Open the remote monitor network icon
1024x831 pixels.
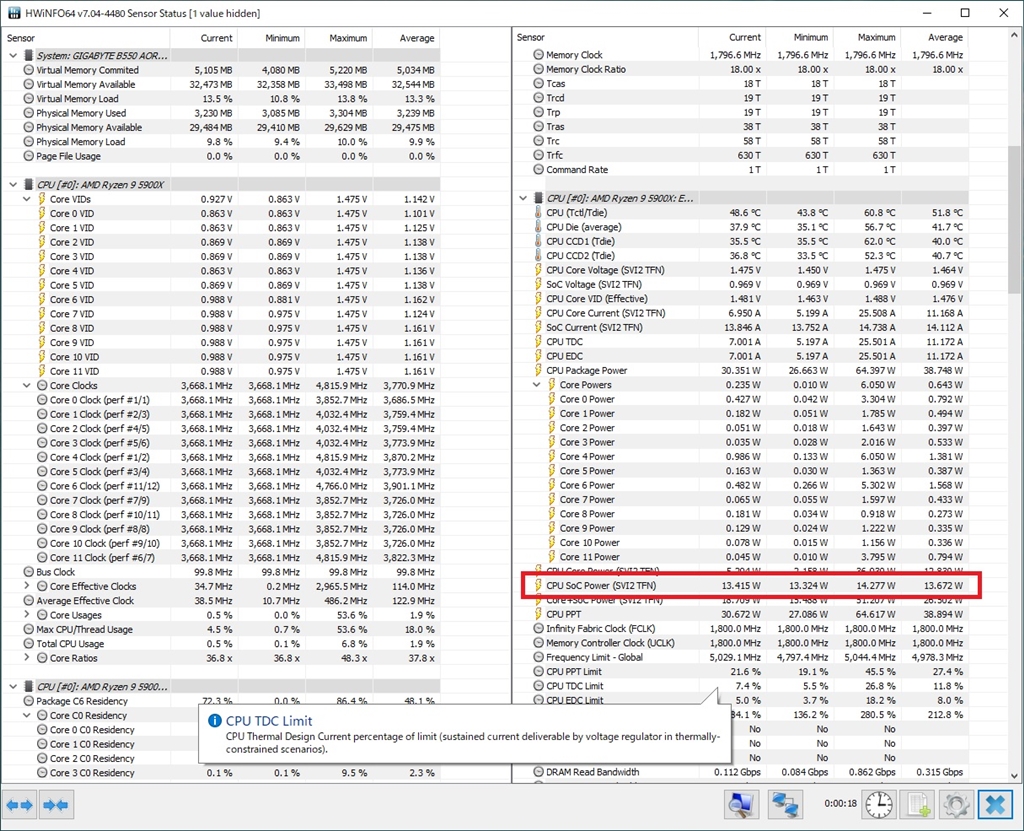(x=784, y=805)
